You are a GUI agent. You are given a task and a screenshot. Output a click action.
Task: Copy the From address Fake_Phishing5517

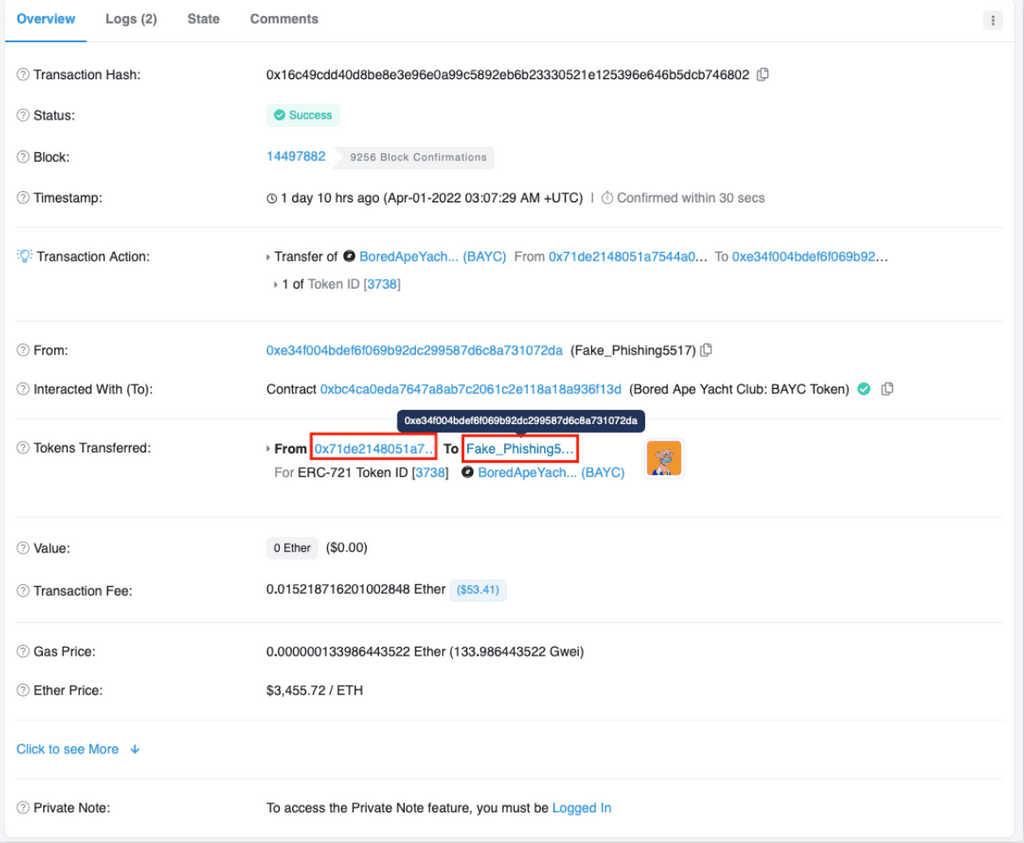pyautogui.click(x=706, y=350)
